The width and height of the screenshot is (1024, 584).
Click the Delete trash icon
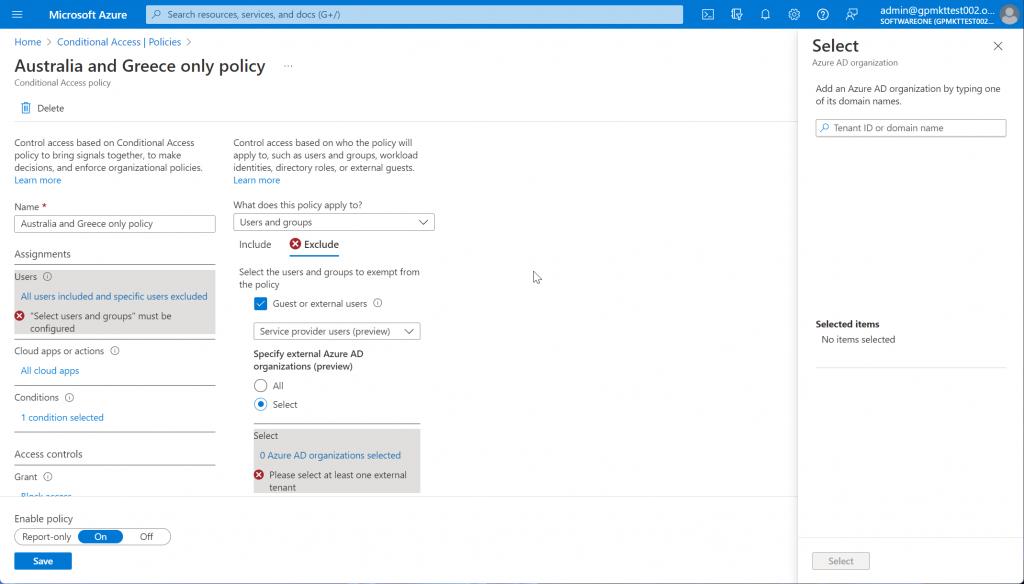[x=25, y=108]
